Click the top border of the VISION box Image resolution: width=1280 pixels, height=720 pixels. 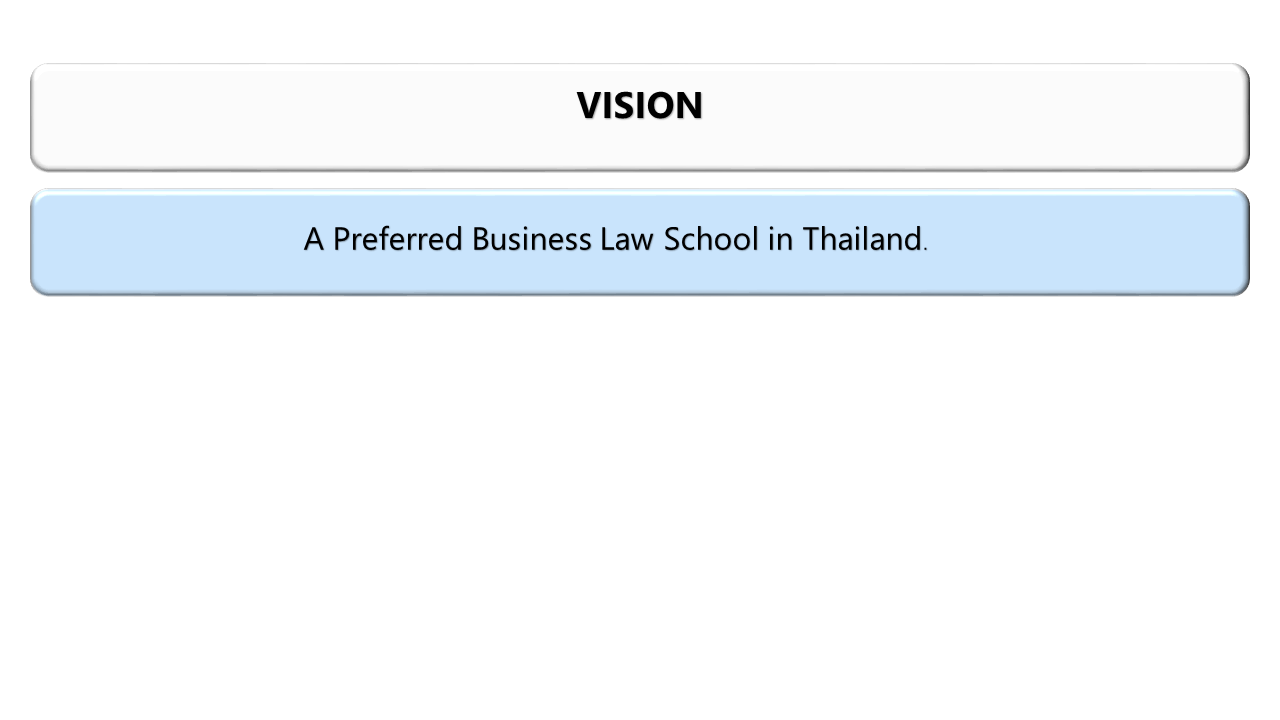tap(640, 65)
